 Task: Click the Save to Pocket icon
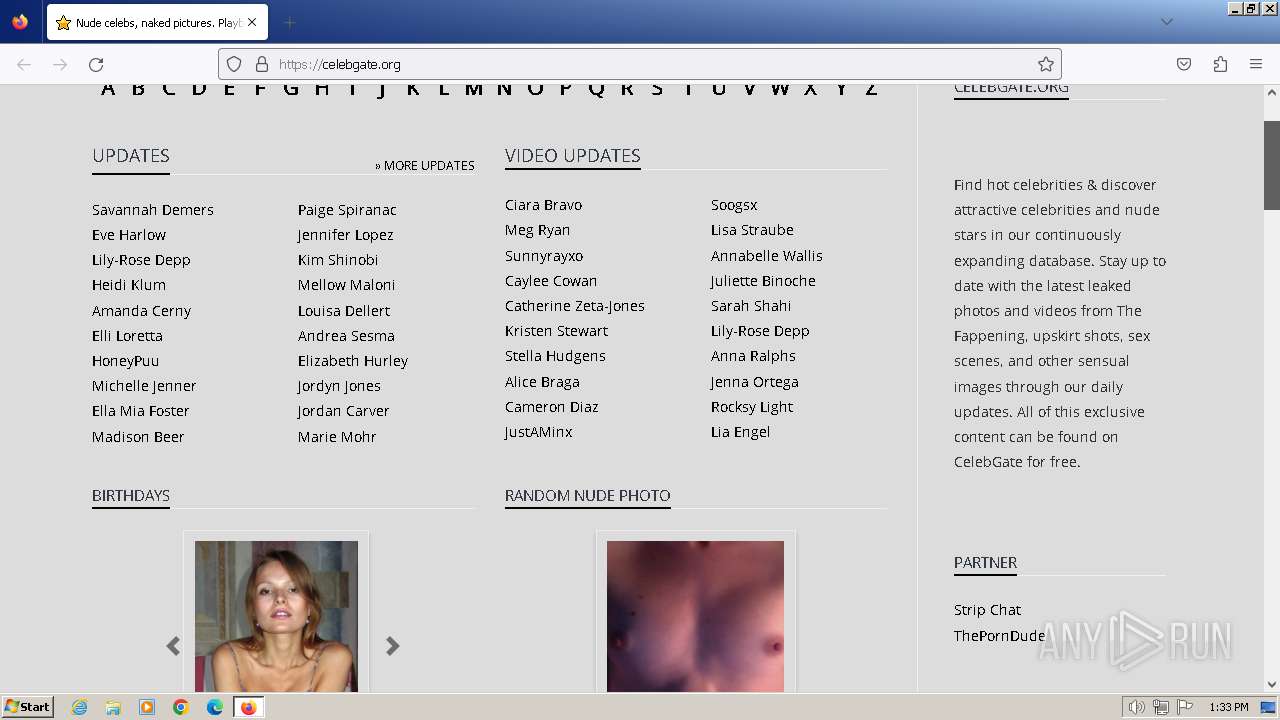tap(1184, 64)
